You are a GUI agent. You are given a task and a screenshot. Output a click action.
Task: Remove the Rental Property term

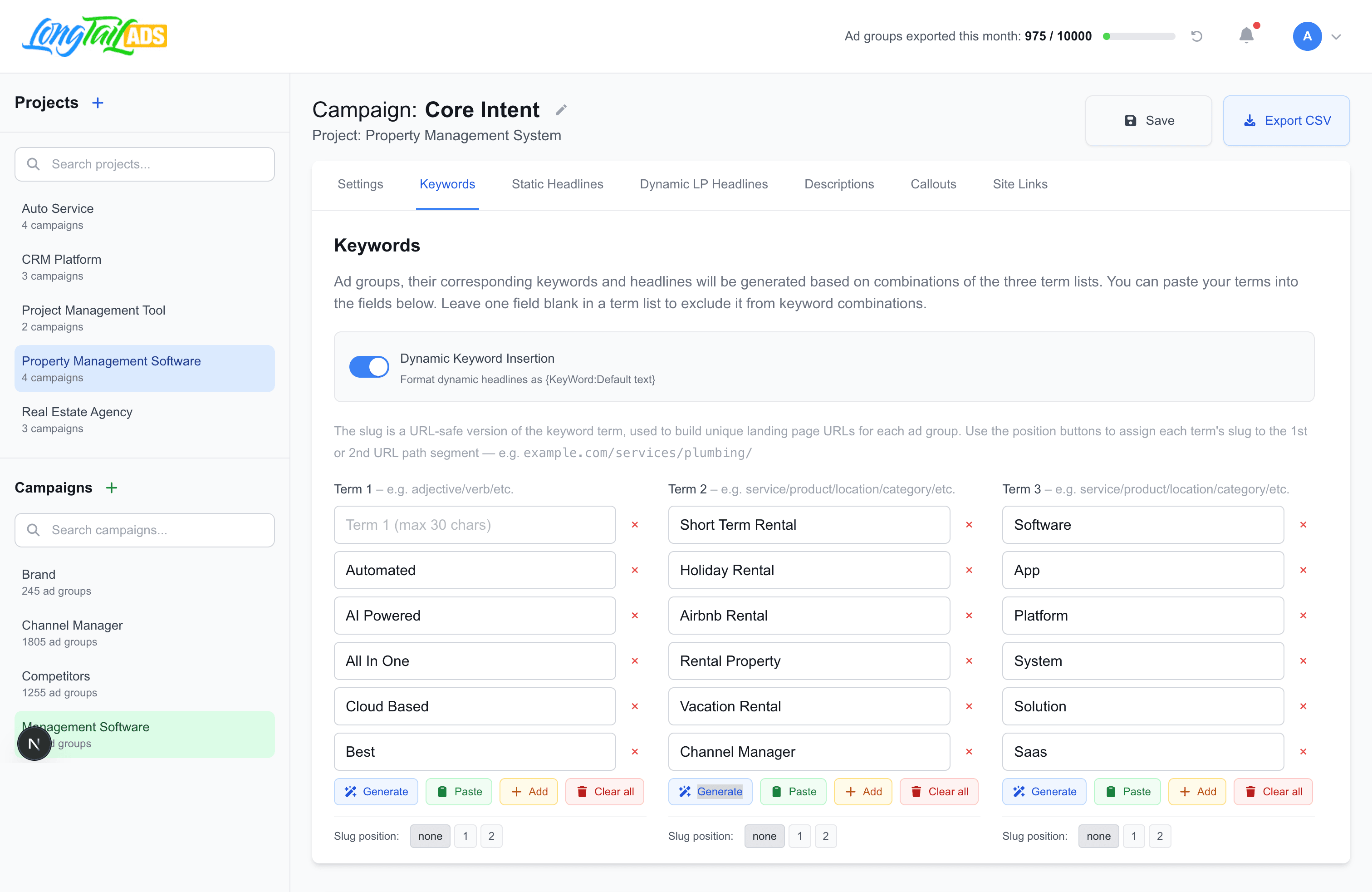click(x=969, y=661)
